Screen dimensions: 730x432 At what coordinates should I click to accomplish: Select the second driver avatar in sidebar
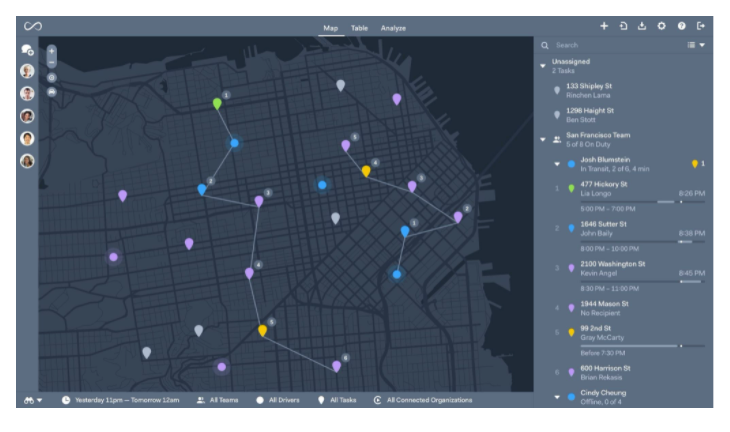[x=27, y=94]
